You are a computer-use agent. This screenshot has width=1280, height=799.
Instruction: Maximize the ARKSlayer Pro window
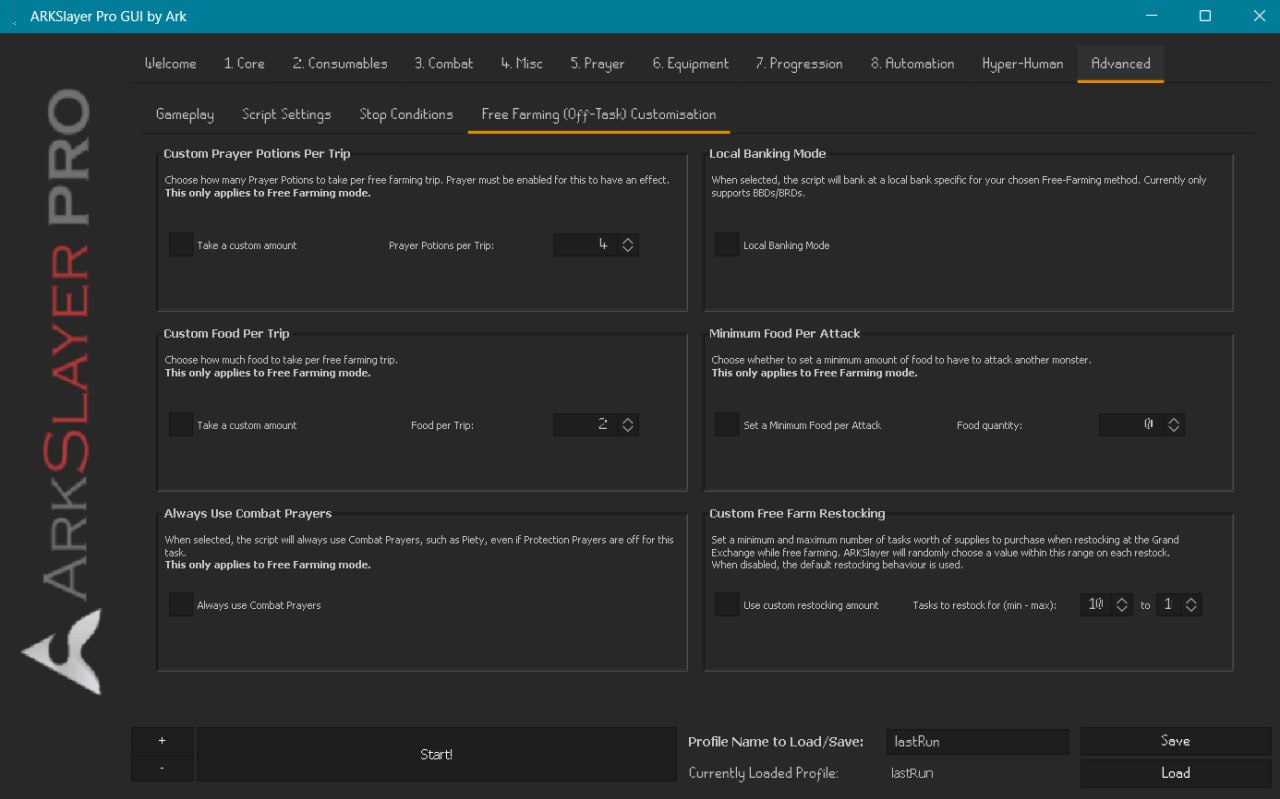(1205, 16)
